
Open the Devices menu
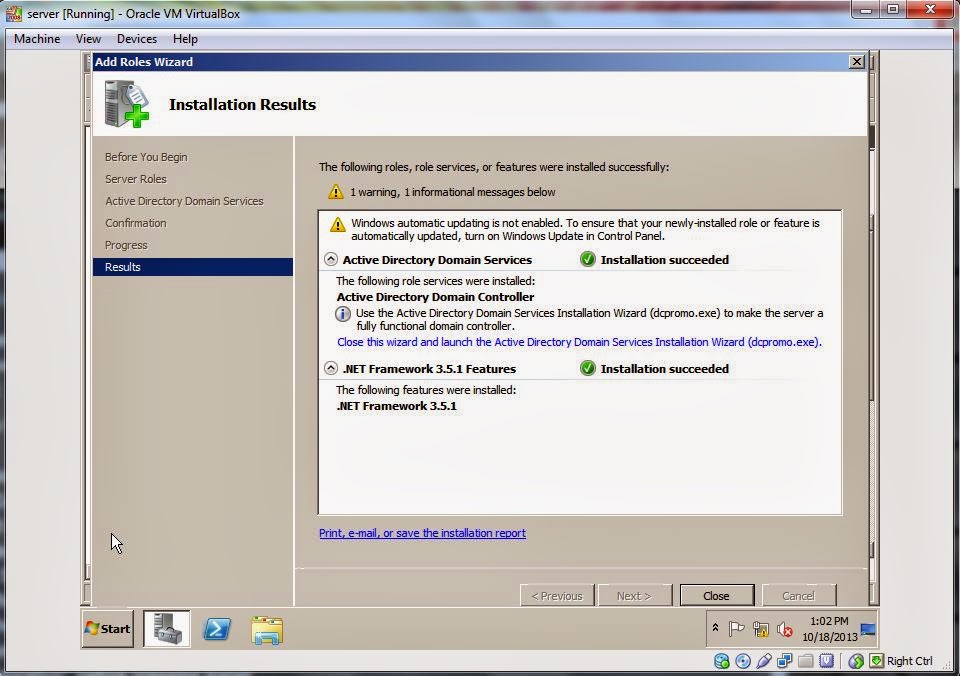[x=137, y=39]
